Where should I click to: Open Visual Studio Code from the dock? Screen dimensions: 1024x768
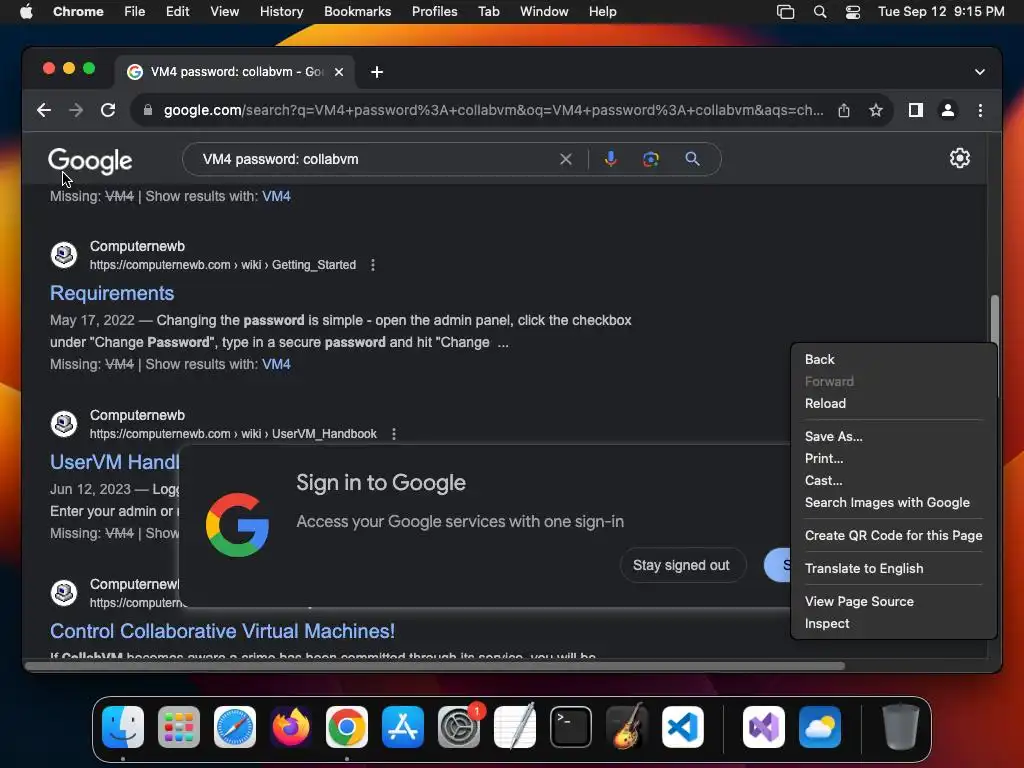(683, 727)
